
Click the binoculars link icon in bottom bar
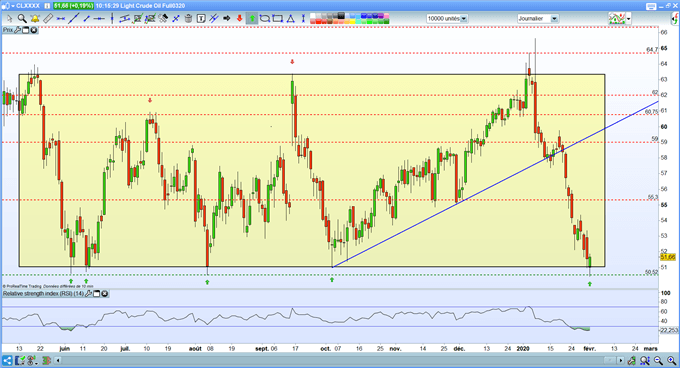click(x=632, y=360)
